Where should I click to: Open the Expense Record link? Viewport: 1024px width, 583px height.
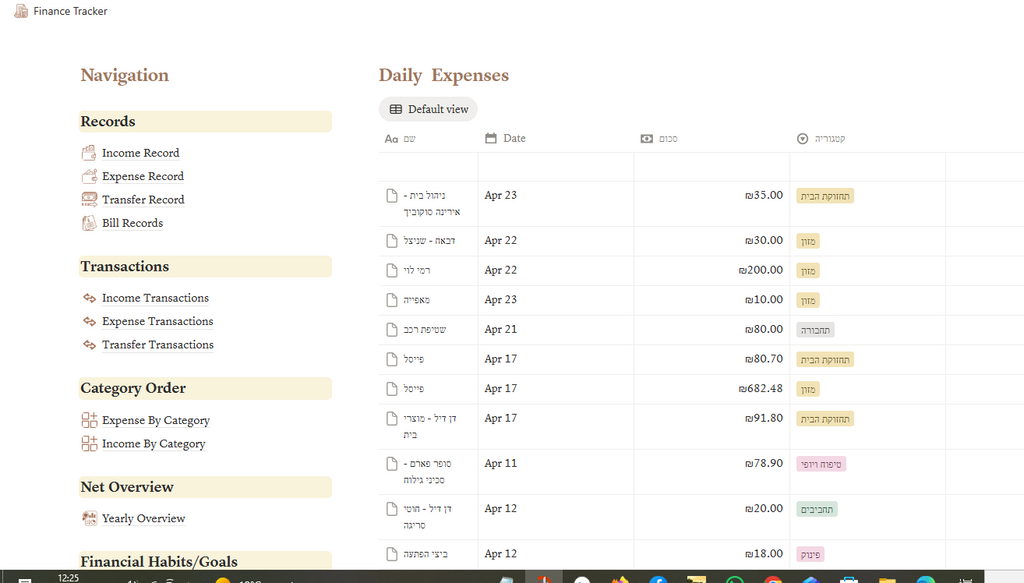coord(143,176)
